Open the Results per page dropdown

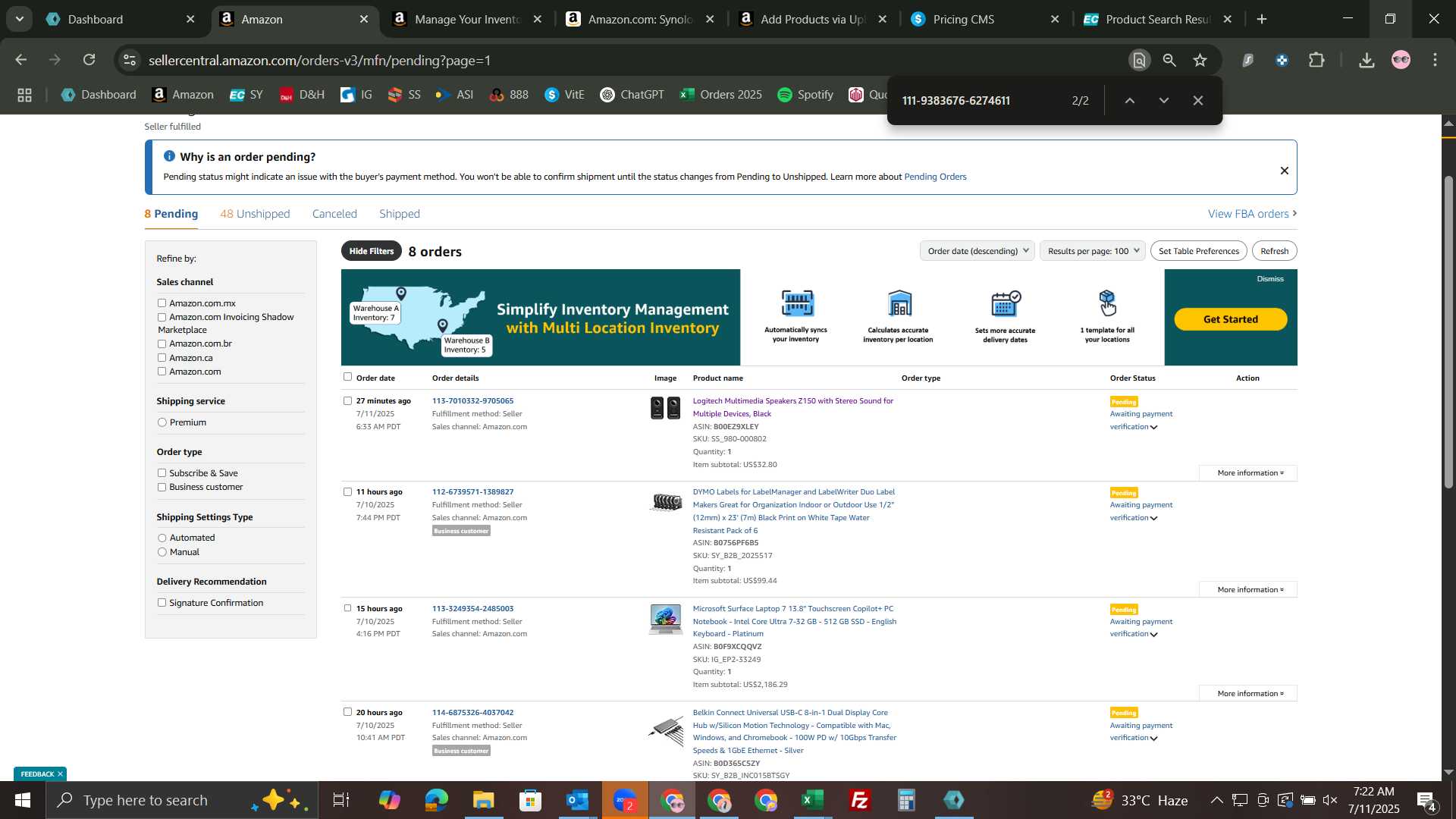1093,251
